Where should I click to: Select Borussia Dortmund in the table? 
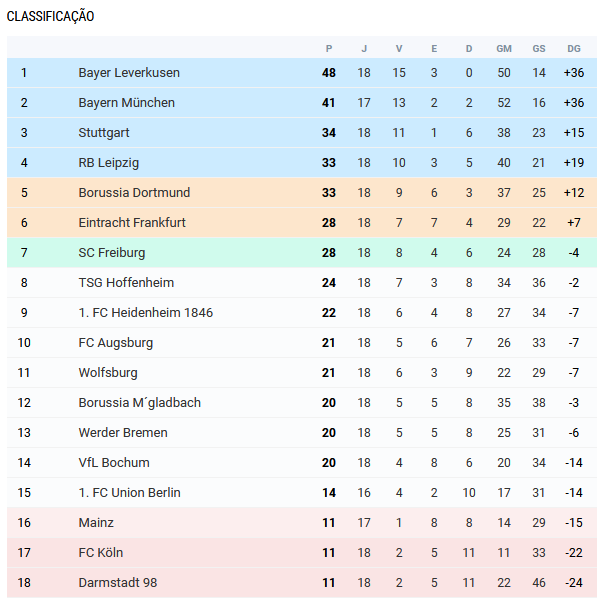134,192
